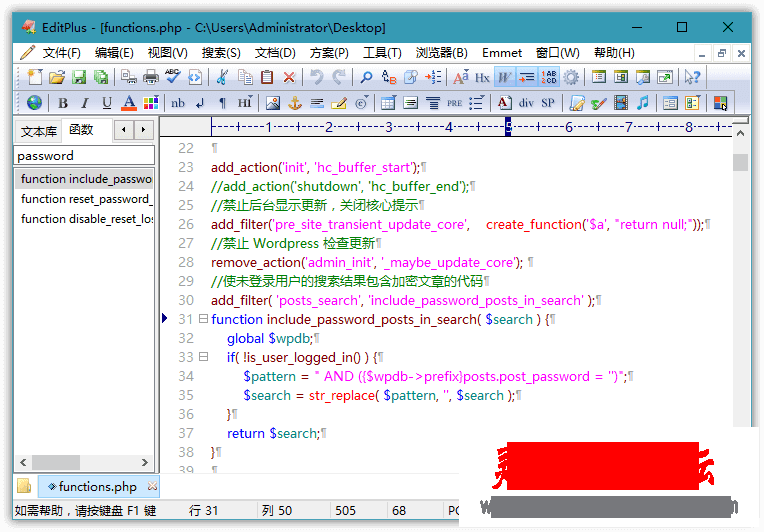Screen dimensions: 764x532
Task: Insert PRE preformatted tag
Action: click(455, 103)
